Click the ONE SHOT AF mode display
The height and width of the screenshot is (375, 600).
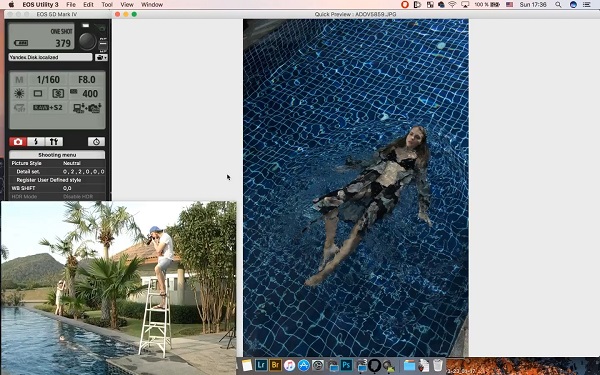[x=61, y=31]
